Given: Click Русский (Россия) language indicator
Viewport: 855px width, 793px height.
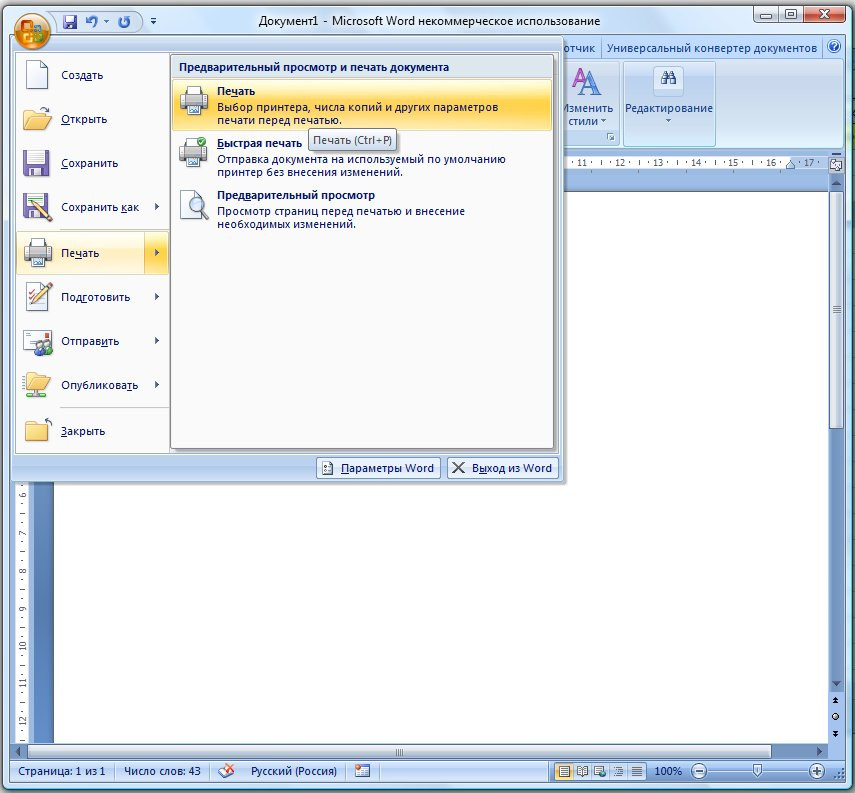Looking at the screenshot, I should (x=293, y=771).
